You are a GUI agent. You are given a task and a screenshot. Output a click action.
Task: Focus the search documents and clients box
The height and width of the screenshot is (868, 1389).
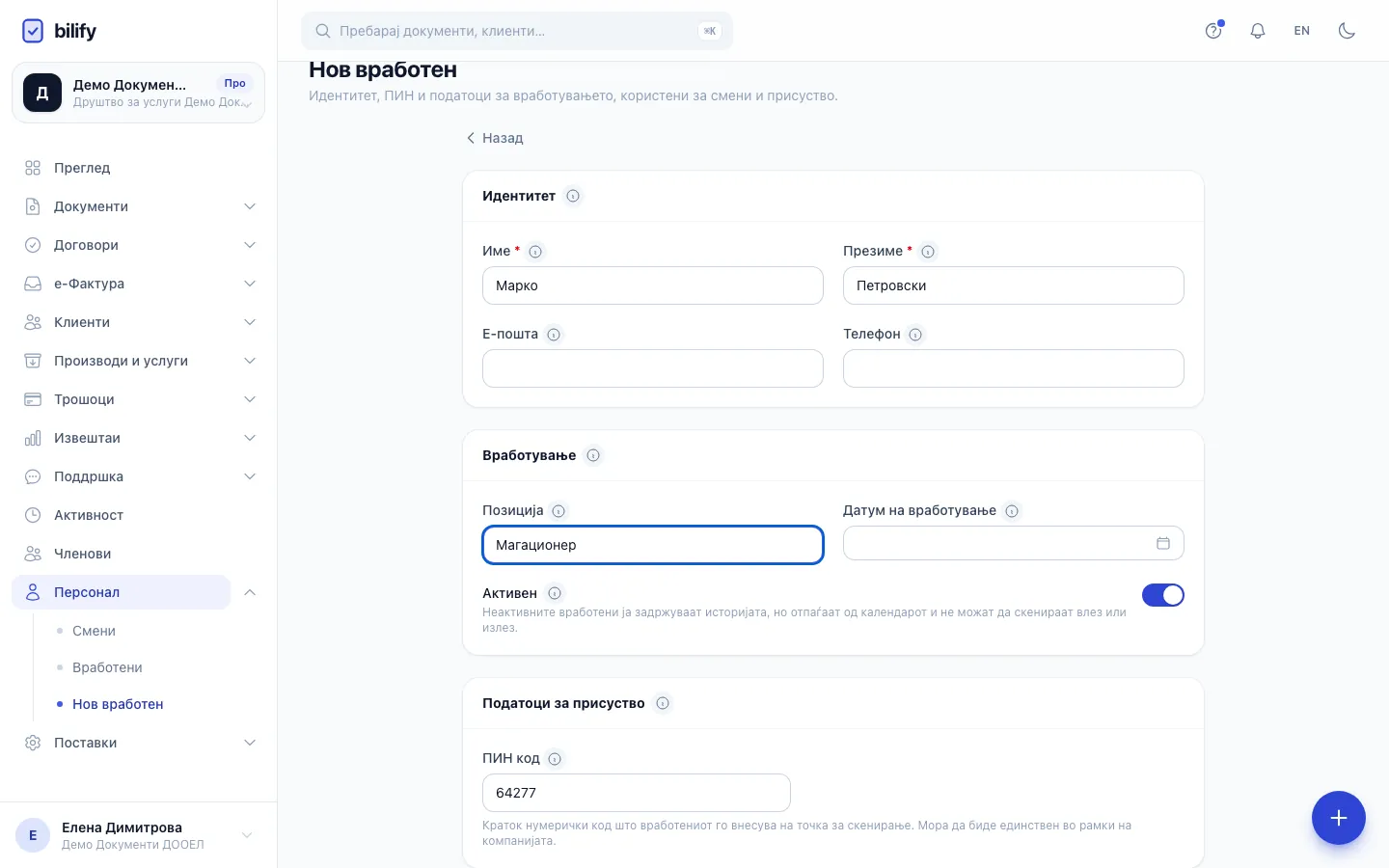click(x=517, y=31)
